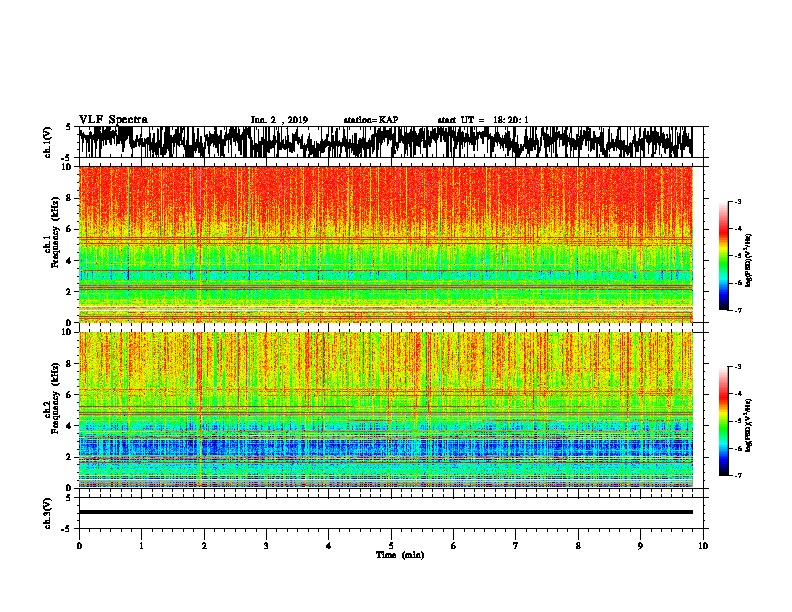The height and width of the screenshot is (612, 792).
Task: Click time axis tick label "5"
Action: click(391, 546)
